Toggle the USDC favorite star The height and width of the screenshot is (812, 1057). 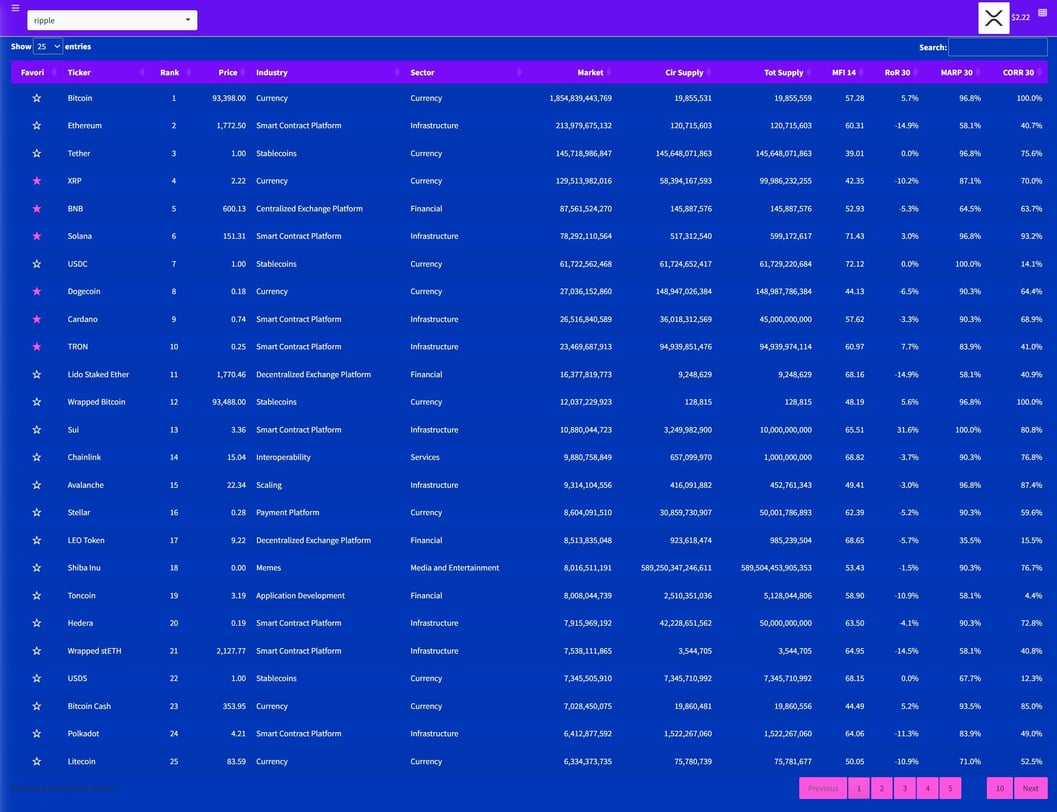point(36,264)
